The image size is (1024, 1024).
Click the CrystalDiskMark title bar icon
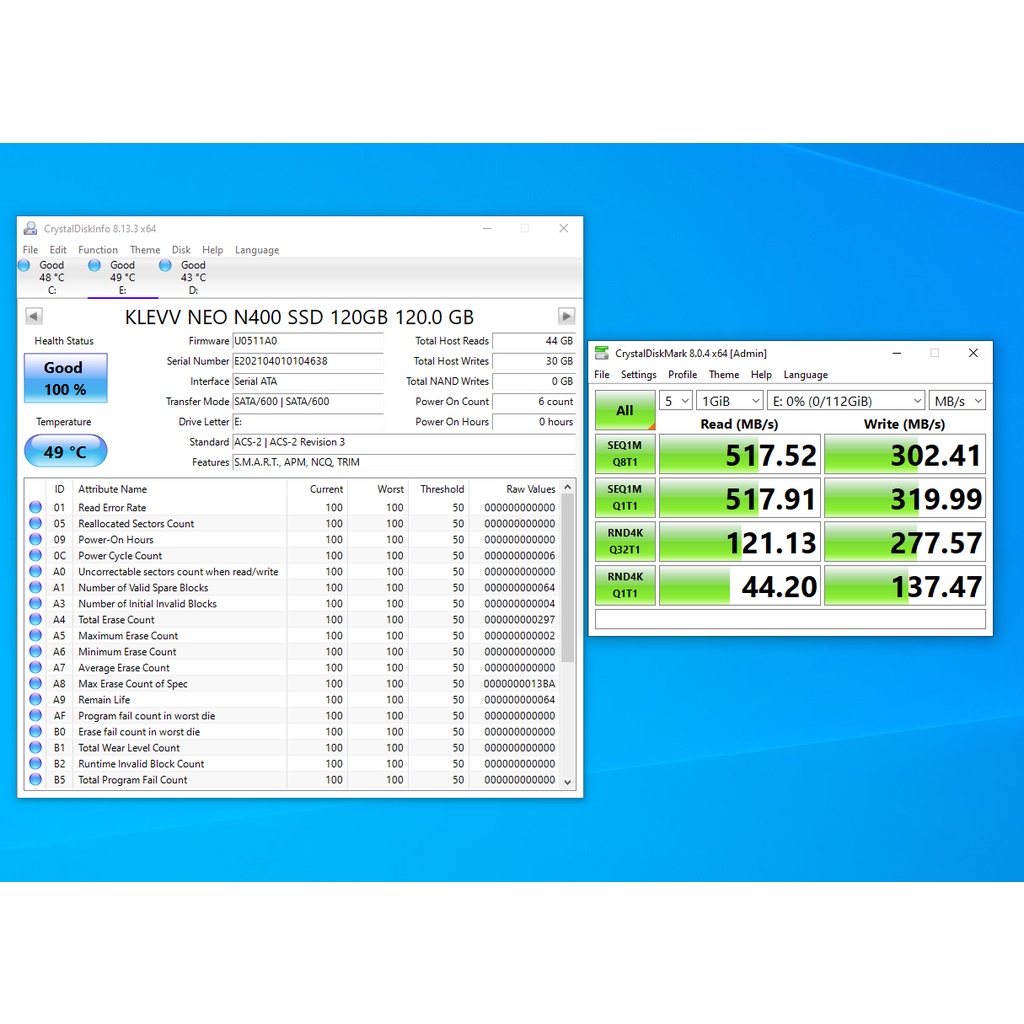601,353
